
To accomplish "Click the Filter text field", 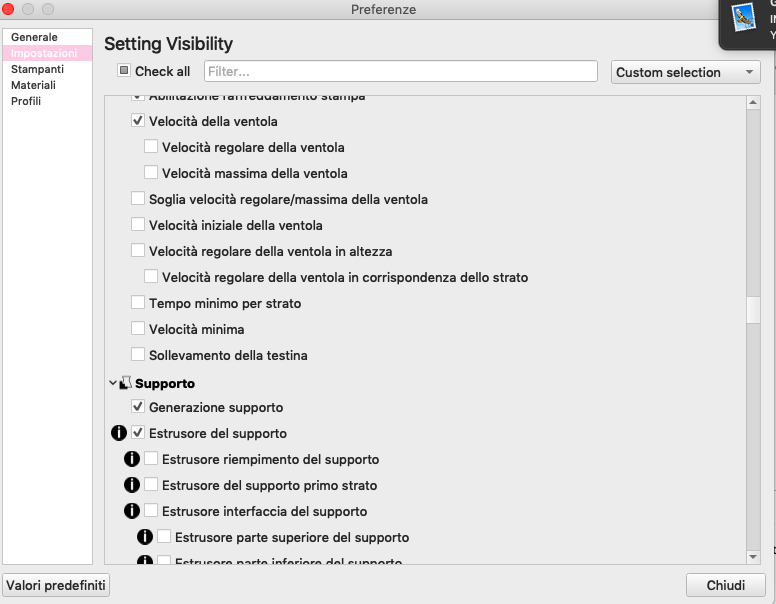I will point(400,72).
